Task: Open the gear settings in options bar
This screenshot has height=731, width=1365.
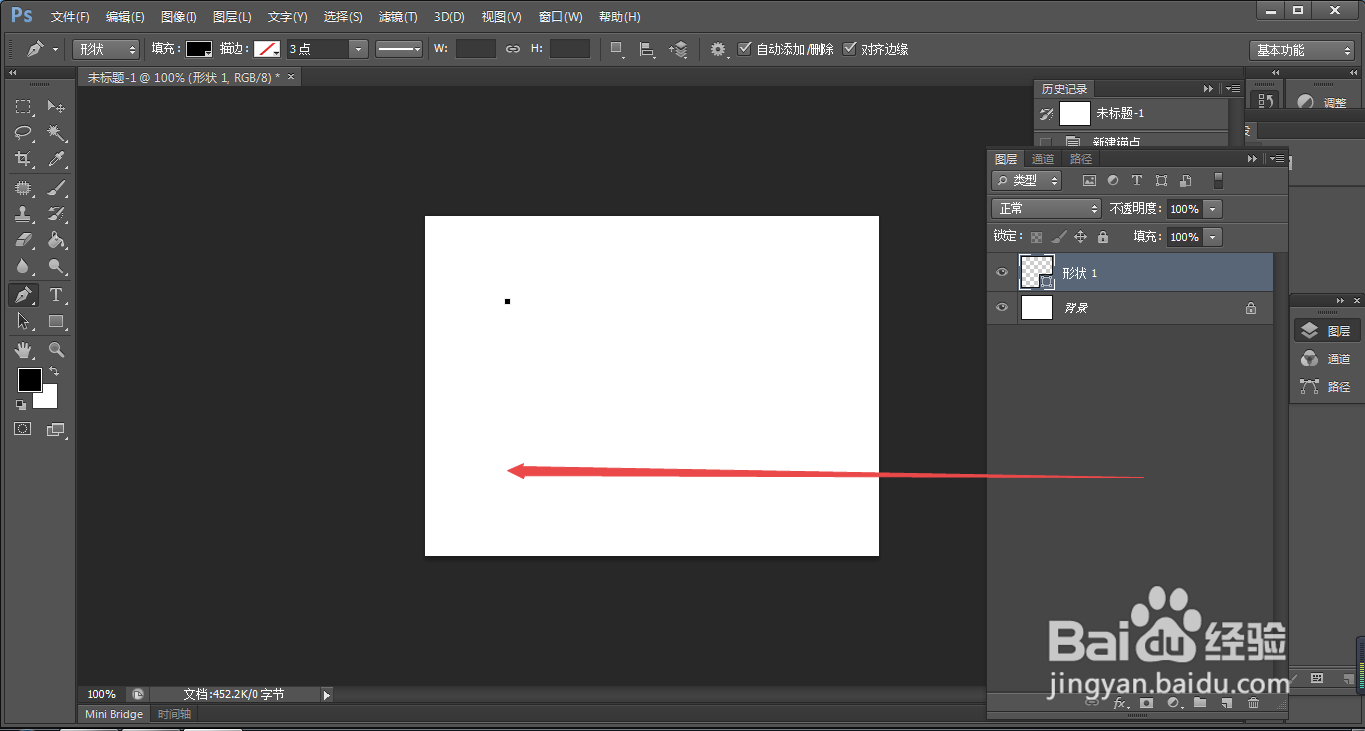Action: [x=718, y=49]
